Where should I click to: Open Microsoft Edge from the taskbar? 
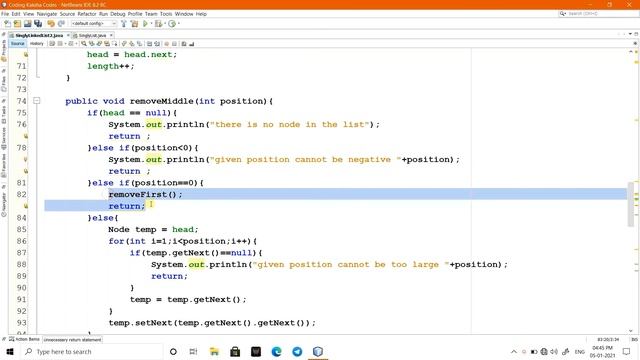(276, 351)
